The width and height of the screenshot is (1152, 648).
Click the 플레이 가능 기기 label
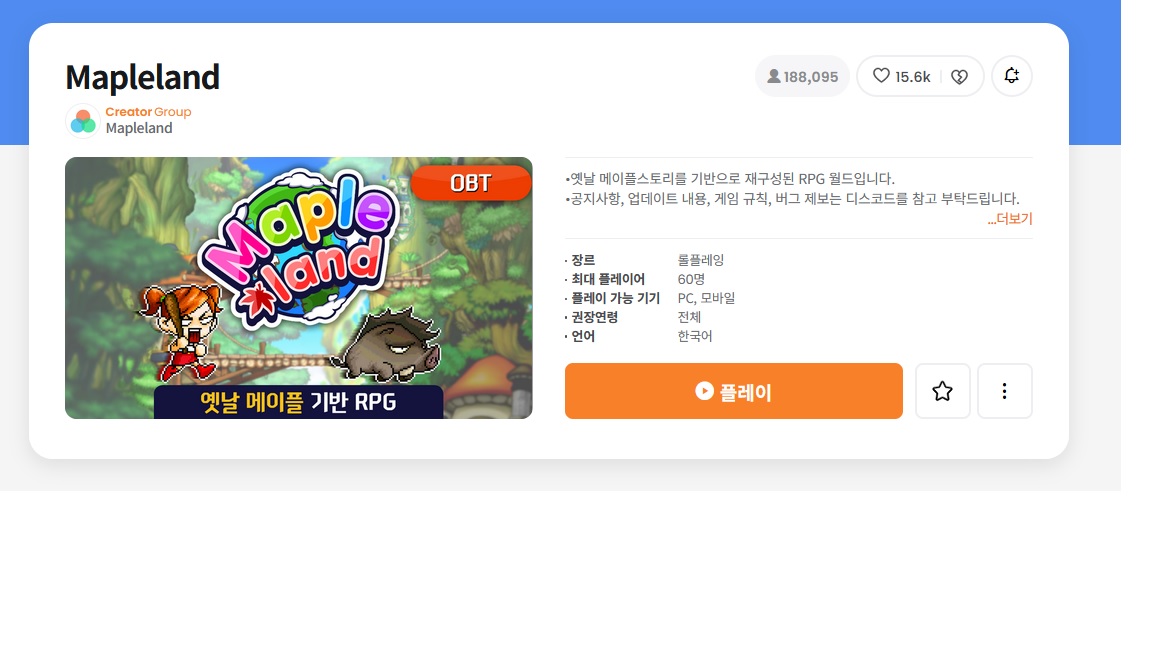(616, 298)
